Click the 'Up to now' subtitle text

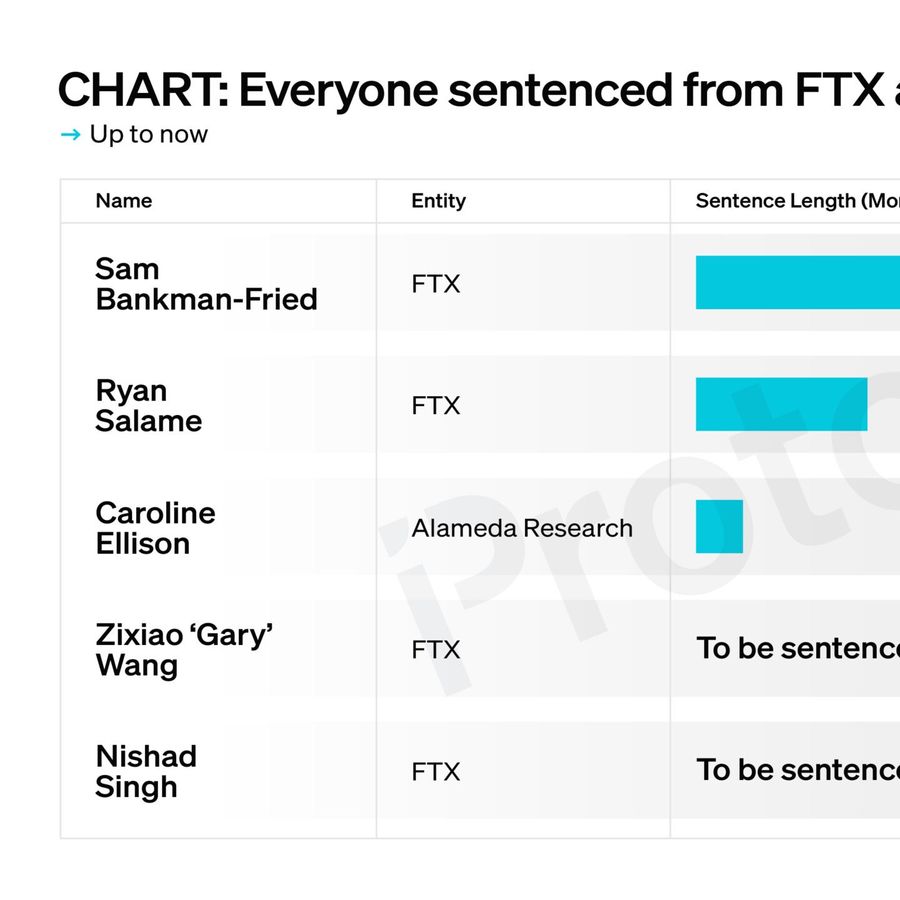pyautogui.click(x=148, y=135)
